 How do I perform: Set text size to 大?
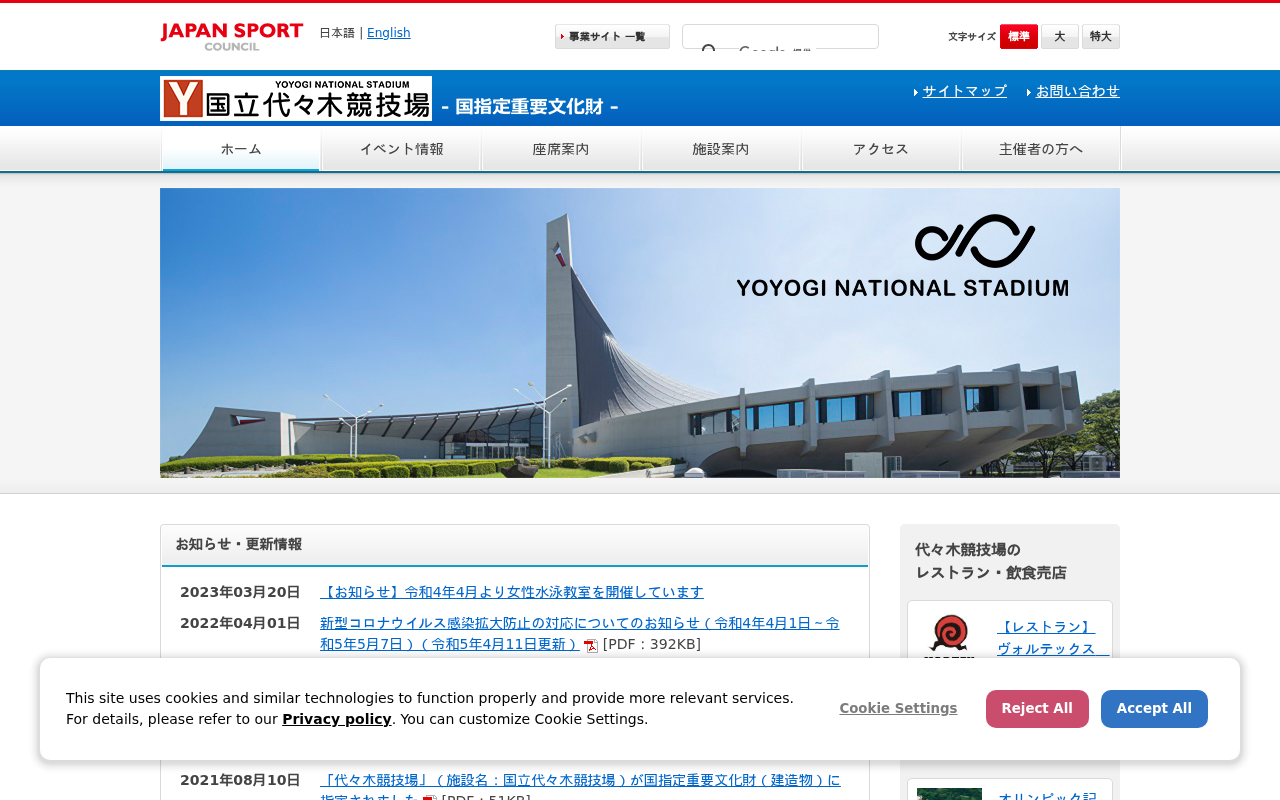(1060, 37)
